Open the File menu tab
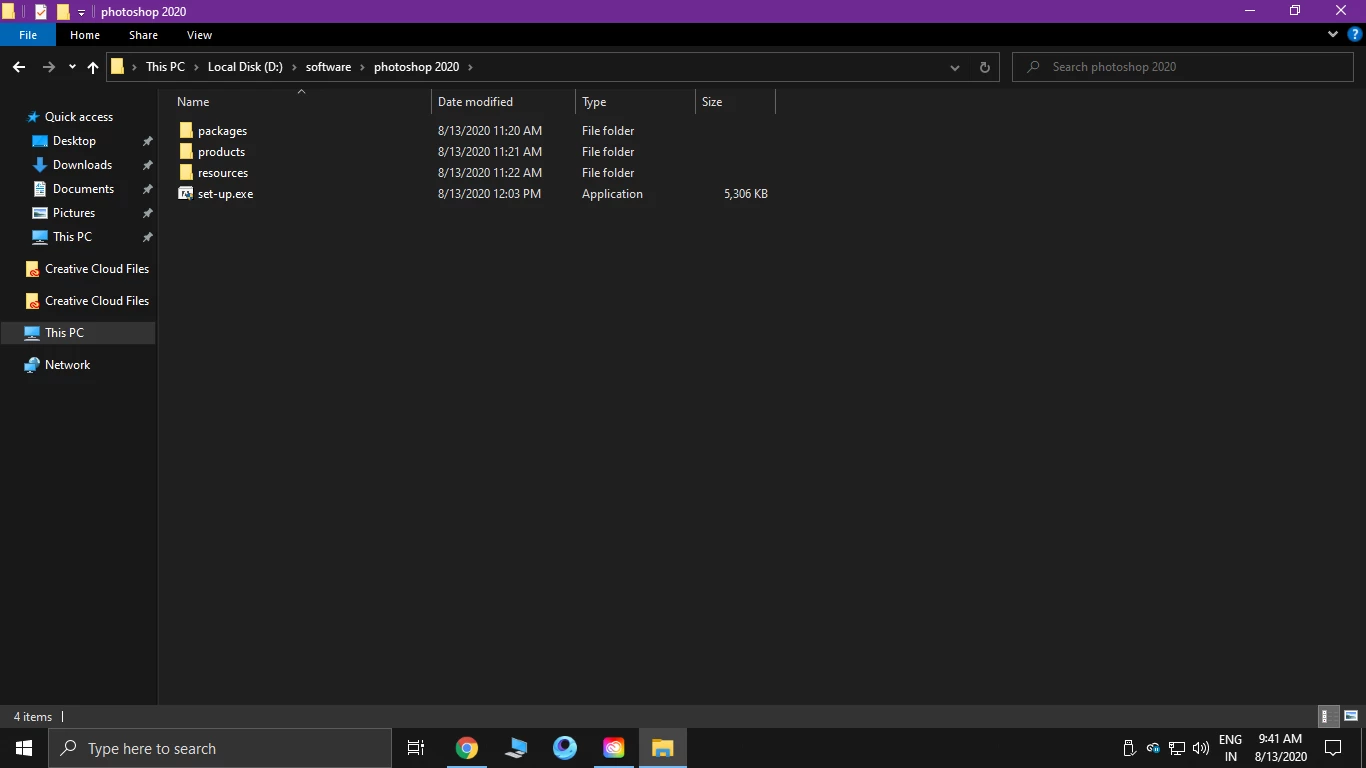Image resolution: width=1366 pixels, height=768 pixels. click(x=28, y=35)
